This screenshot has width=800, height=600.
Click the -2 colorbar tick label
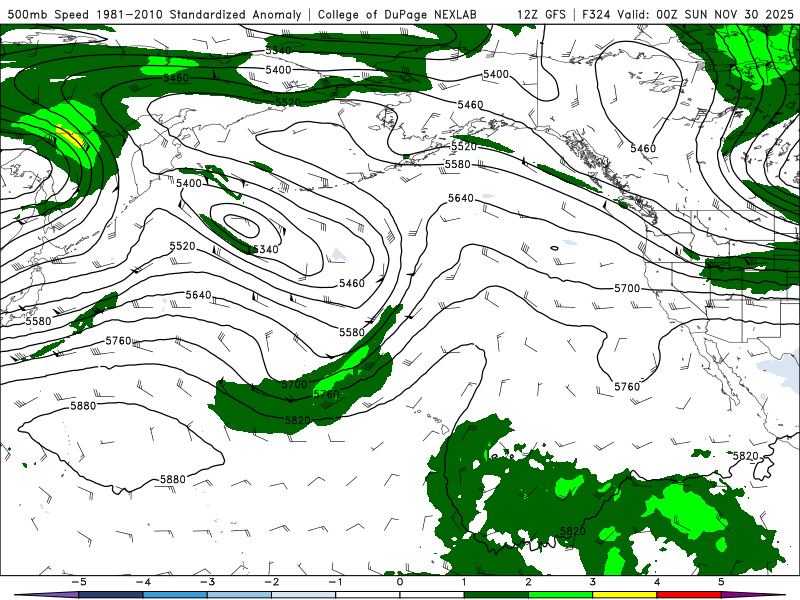[x=271, y=582]
